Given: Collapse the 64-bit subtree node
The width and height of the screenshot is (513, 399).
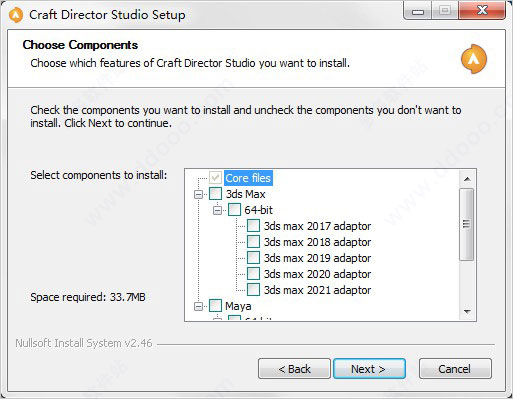Looking at the screenshot, I should (x=217, y=210).
